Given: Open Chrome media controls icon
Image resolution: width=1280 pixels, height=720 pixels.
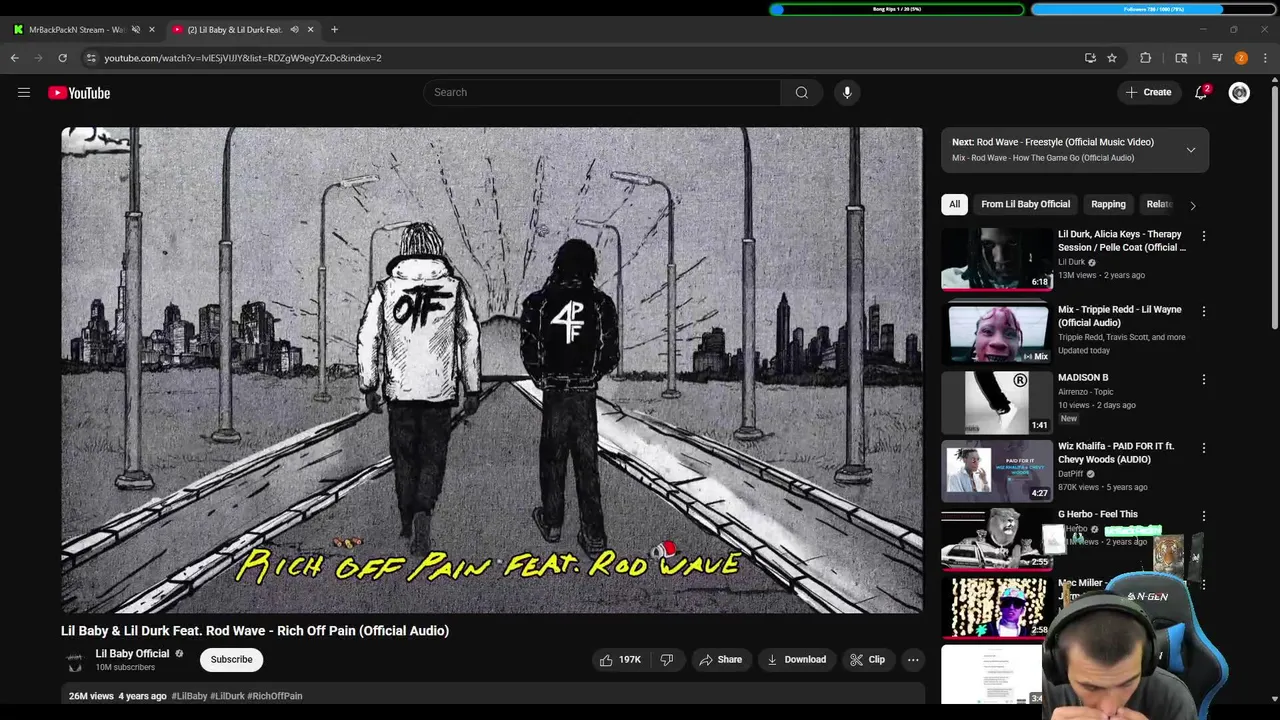Looking at the screenshot, I should (1217, 58).
